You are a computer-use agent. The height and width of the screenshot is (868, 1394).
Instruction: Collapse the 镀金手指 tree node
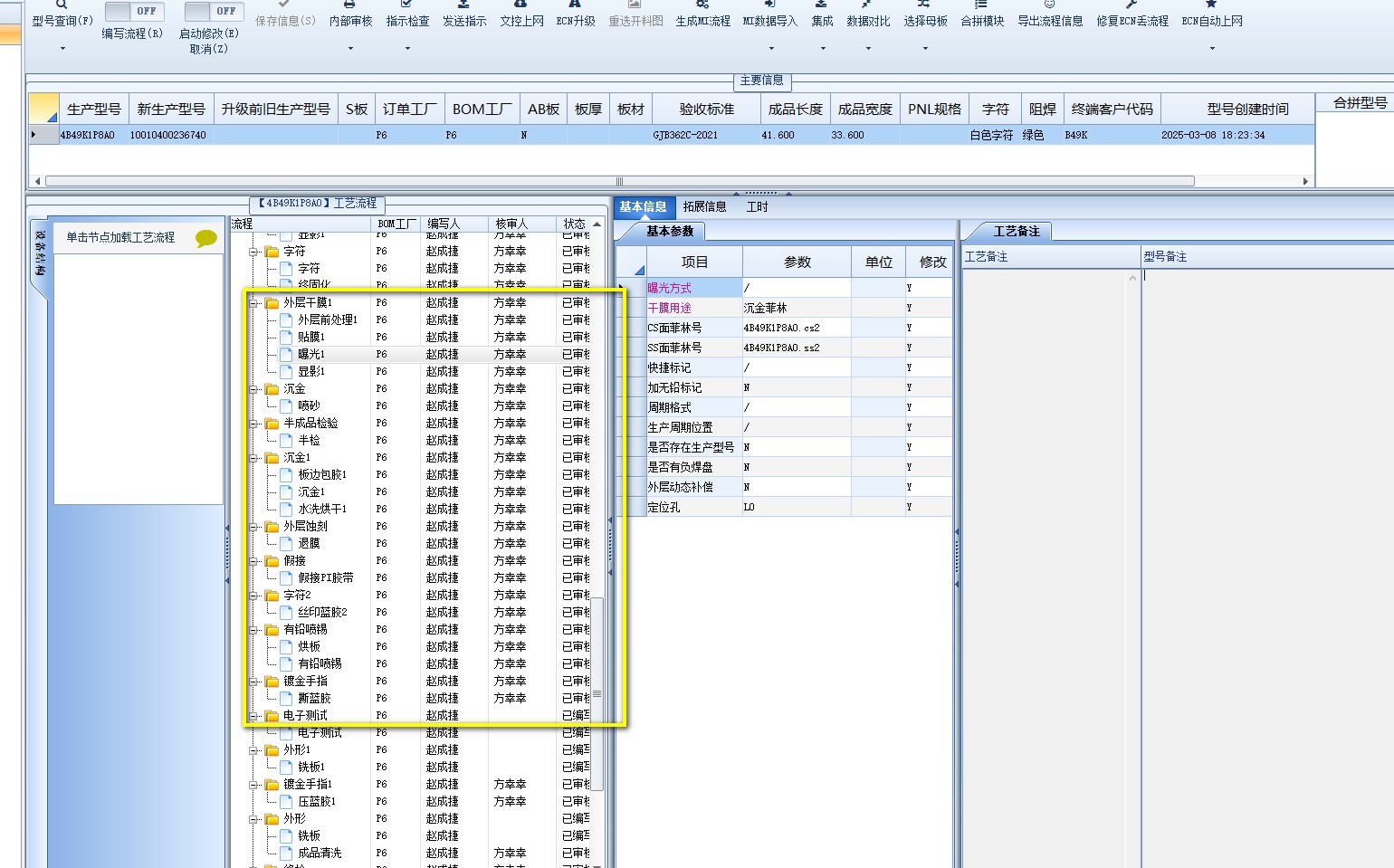[254, 681]
